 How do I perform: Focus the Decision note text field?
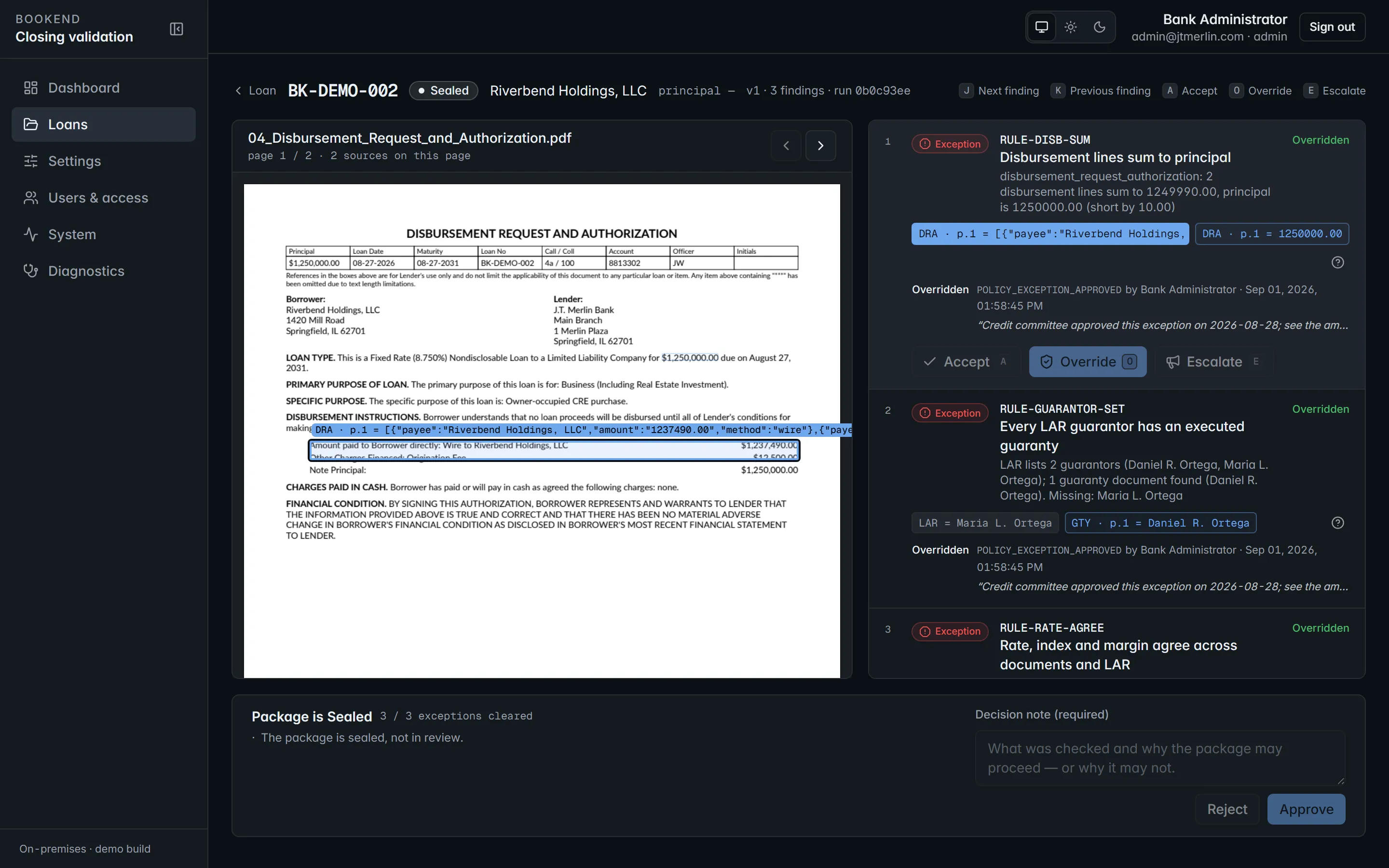[1160, 758]
